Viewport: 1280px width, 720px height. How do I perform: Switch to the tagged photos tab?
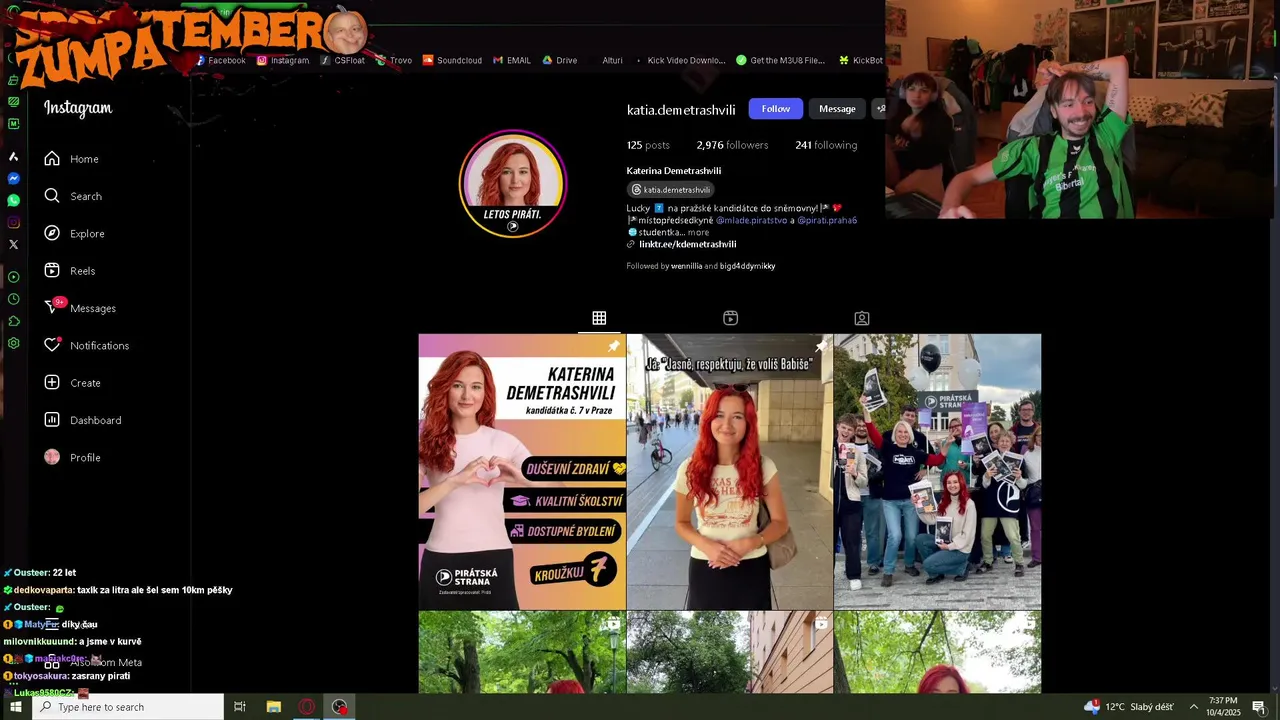[861, 318]
